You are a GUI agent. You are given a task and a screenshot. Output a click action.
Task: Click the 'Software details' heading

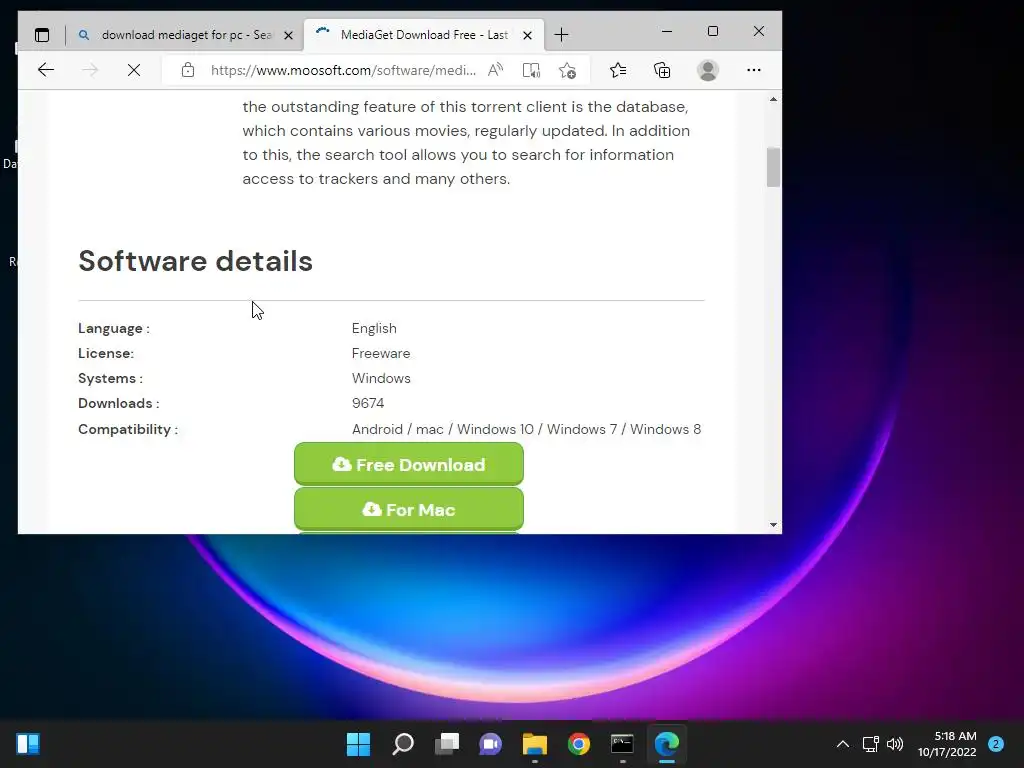(195, 261)
